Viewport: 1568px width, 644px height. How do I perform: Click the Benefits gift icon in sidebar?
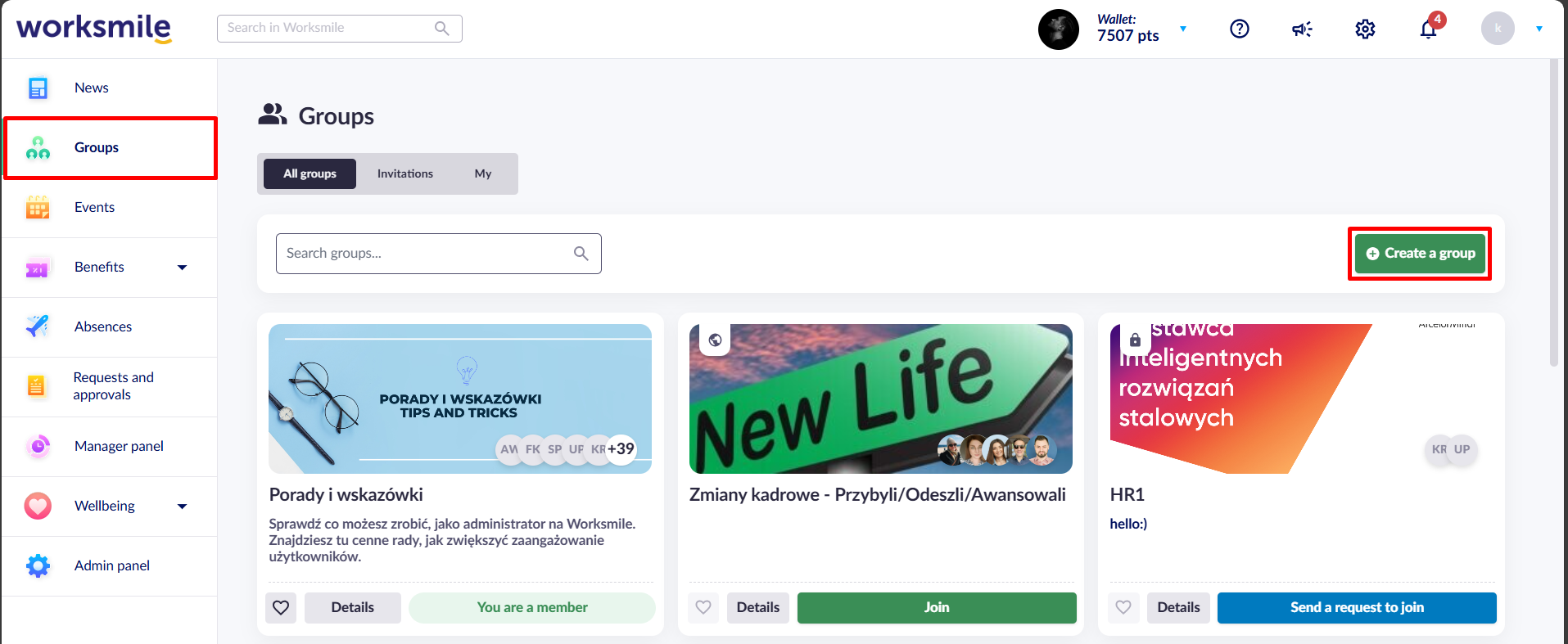pyautogui.click(x=38, y=267)
